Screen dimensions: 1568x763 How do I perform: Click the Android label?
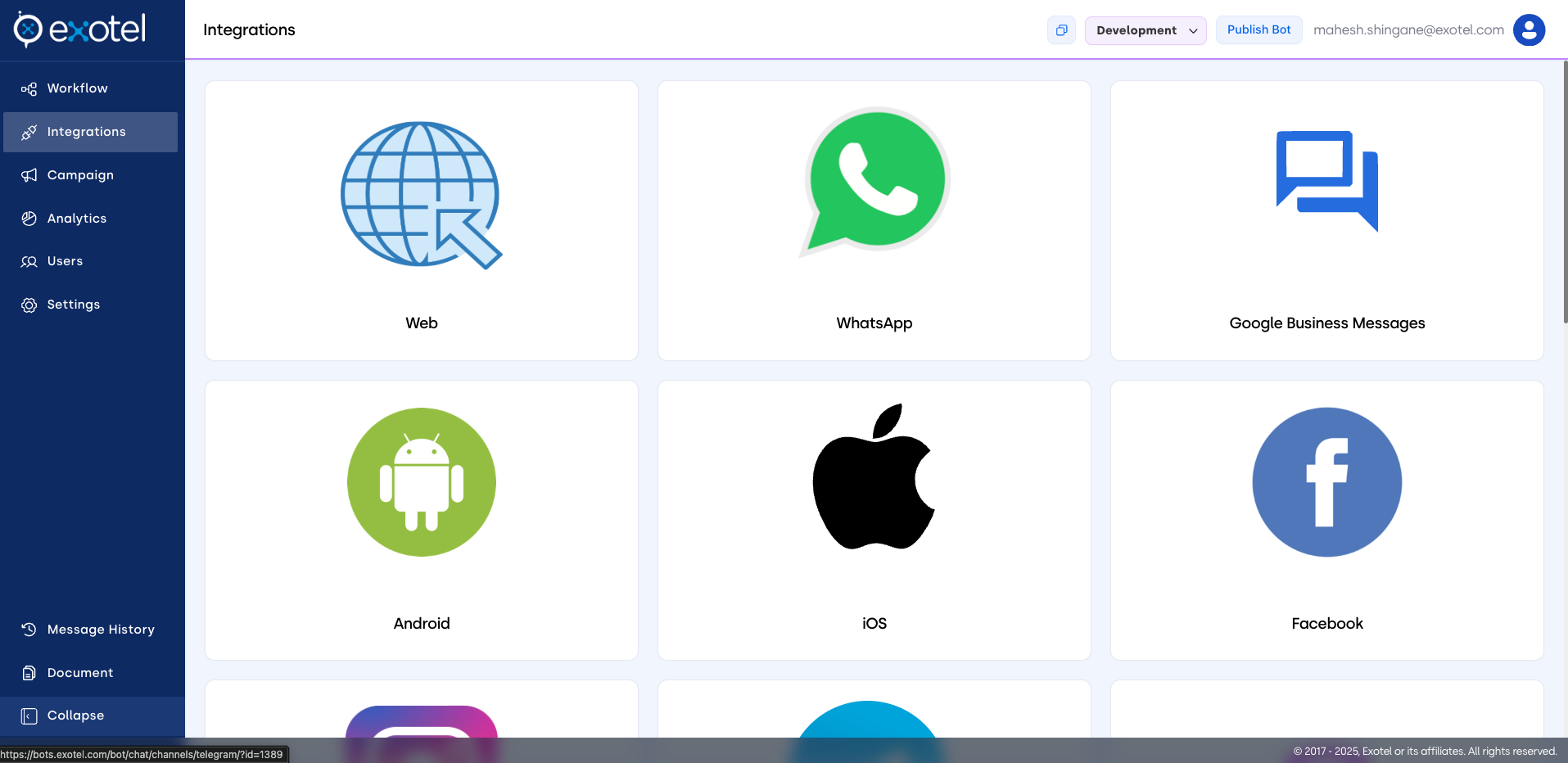422,624
